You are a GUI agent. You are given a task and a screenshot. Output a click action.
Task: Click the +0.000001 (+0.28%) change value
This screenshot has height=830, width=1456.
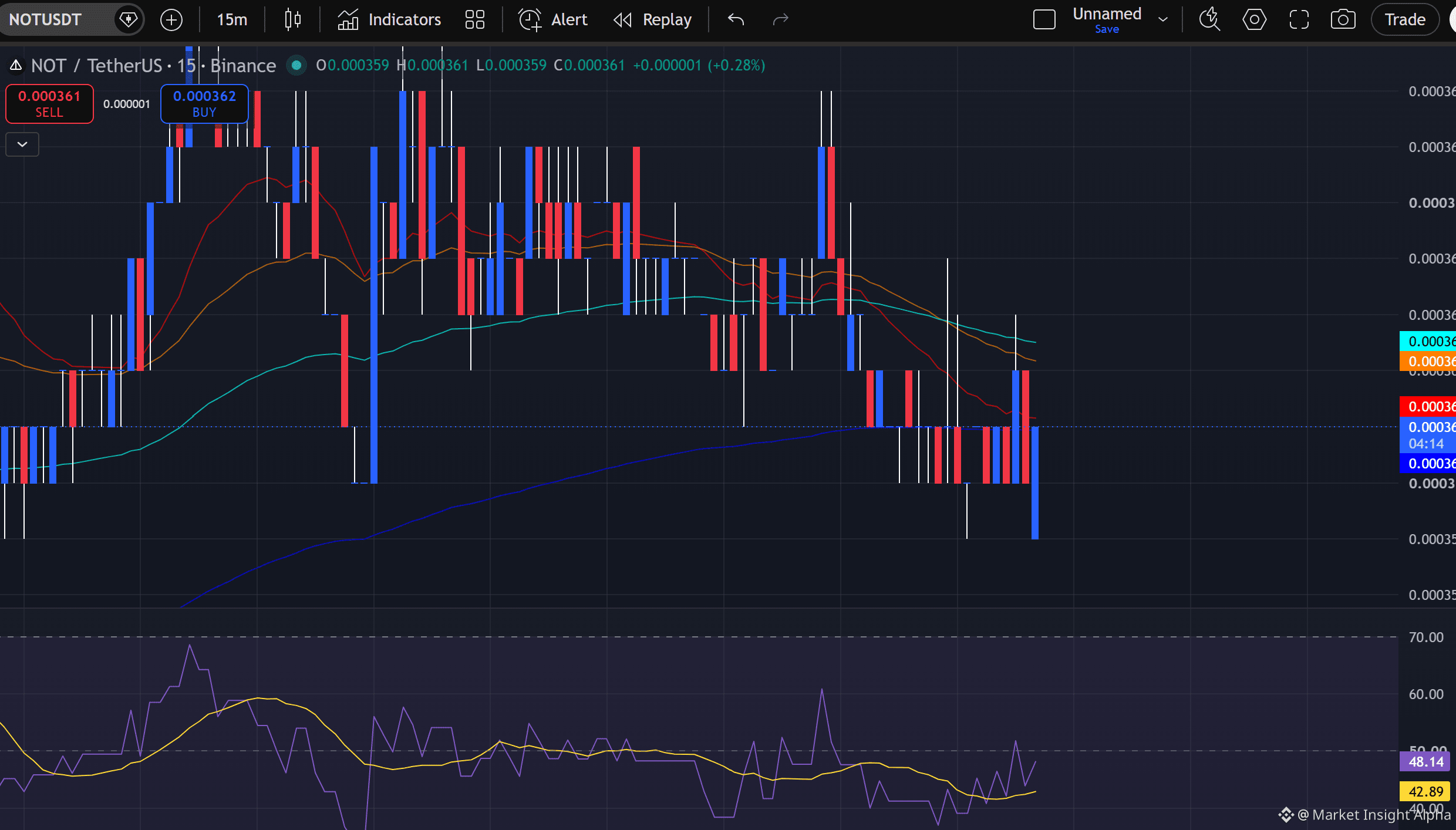pyautogui.click(x=699, y=65)
